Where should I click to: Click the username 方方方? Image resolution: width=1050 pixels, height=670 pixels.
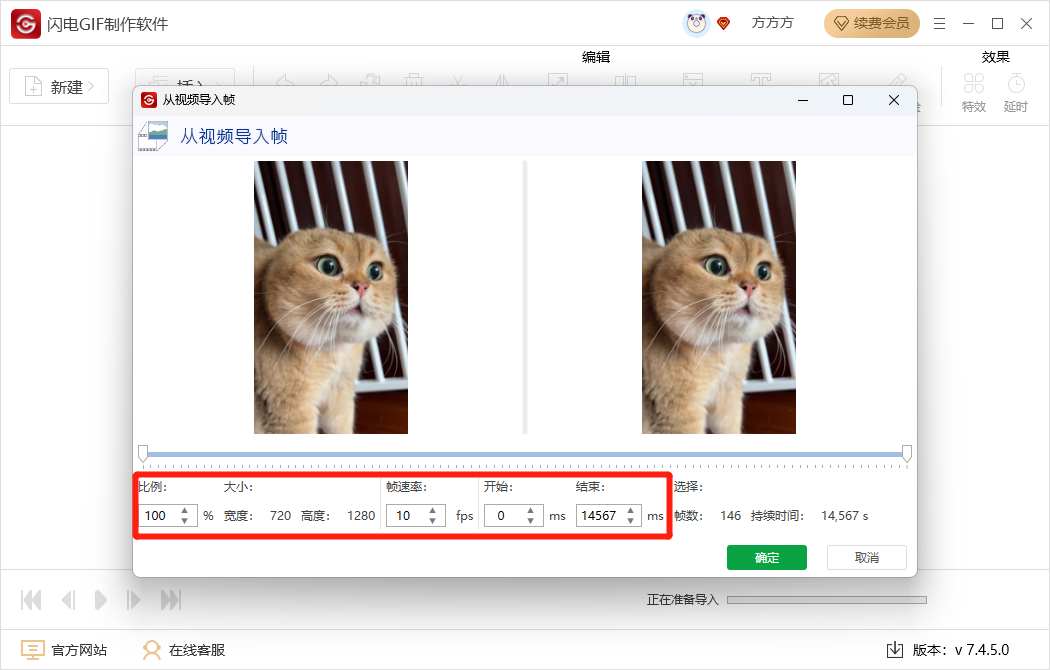[772, 23]
